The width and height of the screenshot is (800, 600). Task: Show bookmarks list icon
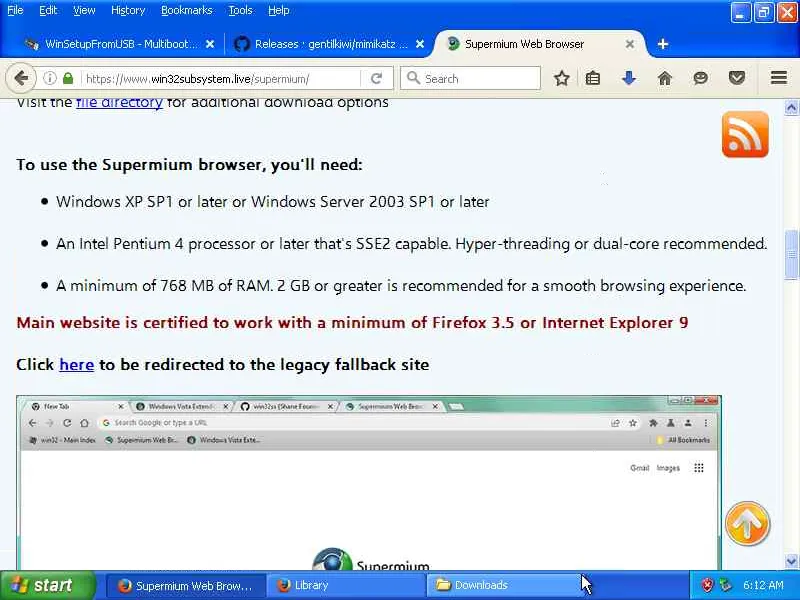pos(593,78)
